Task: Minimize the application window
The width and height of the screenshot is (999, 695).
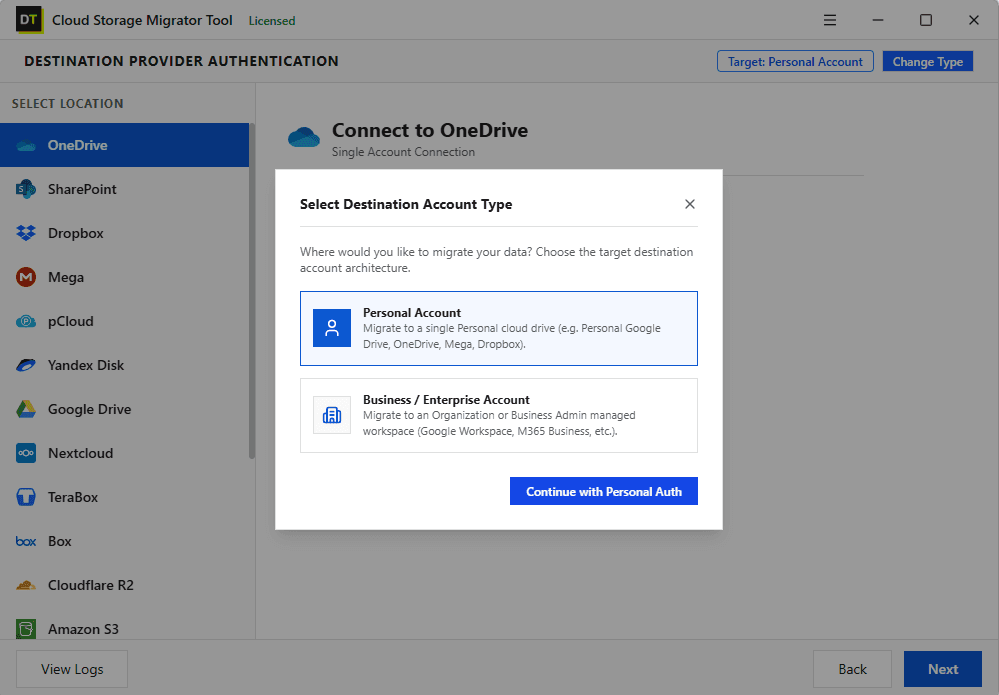Action: pos(878,20)
